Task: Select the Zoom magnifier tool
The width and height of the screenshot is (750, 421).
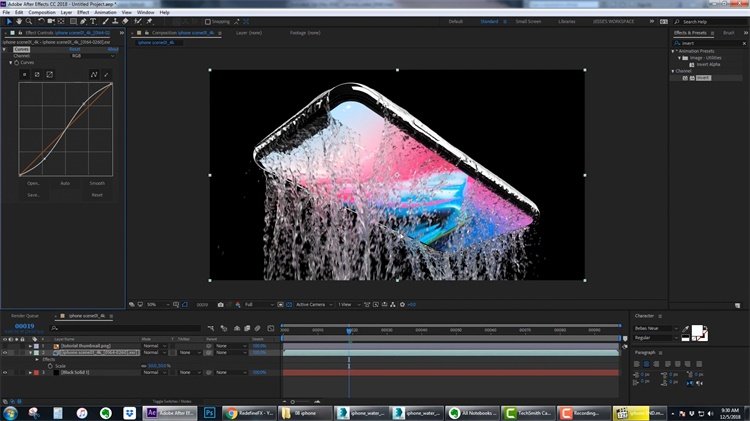Action: (29, 22)
